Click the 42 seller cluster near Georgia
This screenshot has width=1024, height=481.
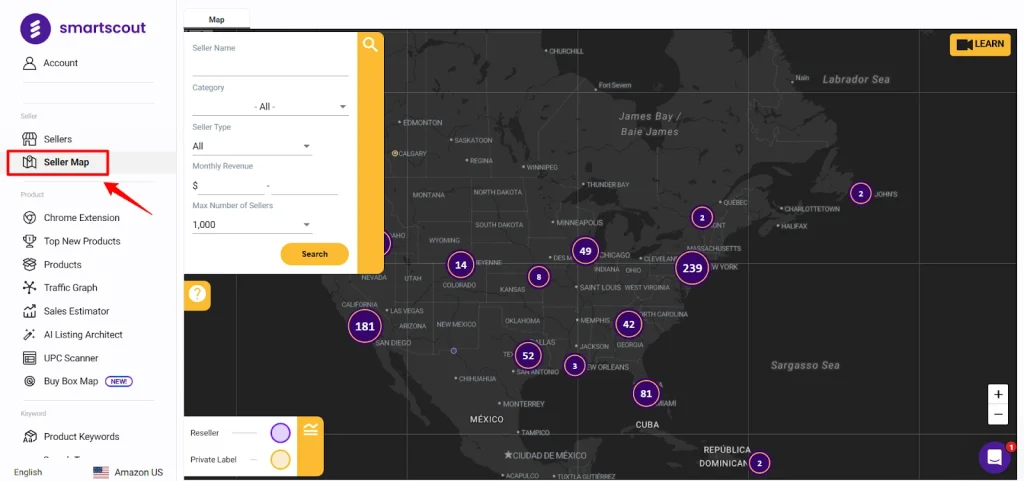coord(628,324)
